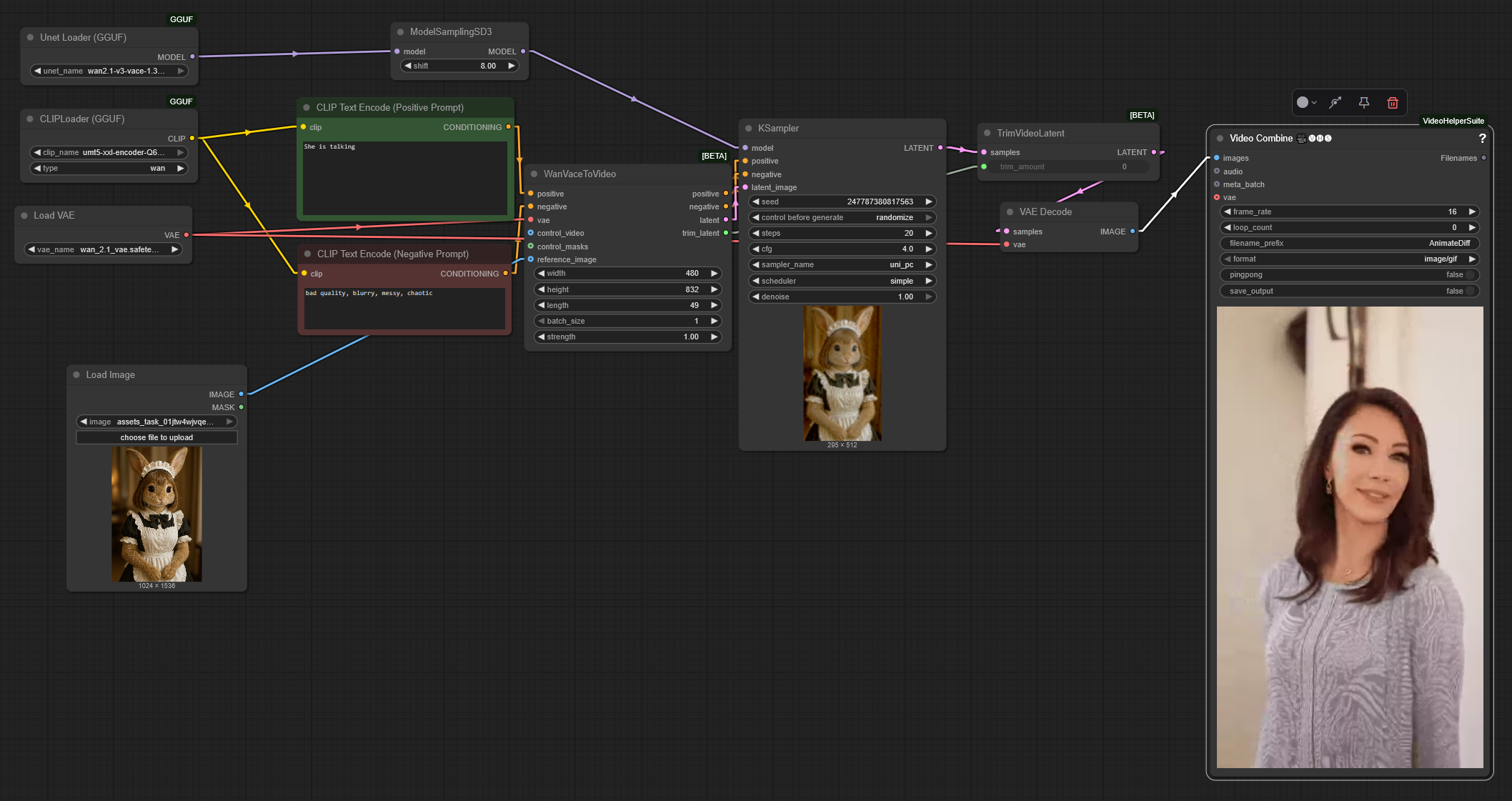Viewport: 1512px width, 801px height.
Task: Increase the height value with right arrow
Action: [714, 290]
